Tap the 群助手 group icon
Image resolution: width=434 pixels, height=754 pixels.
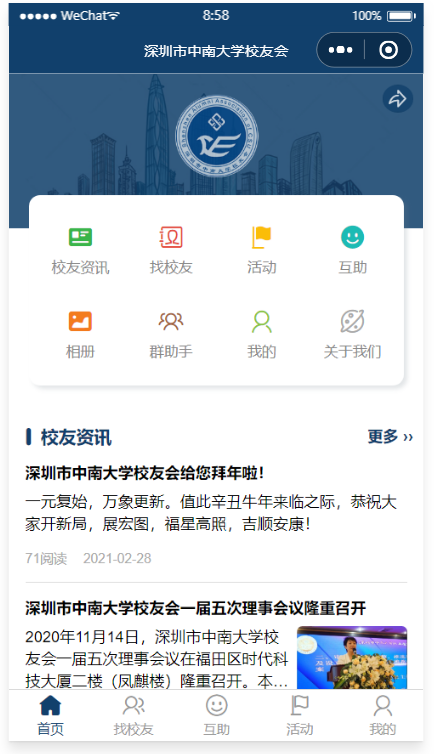(171, 321)
